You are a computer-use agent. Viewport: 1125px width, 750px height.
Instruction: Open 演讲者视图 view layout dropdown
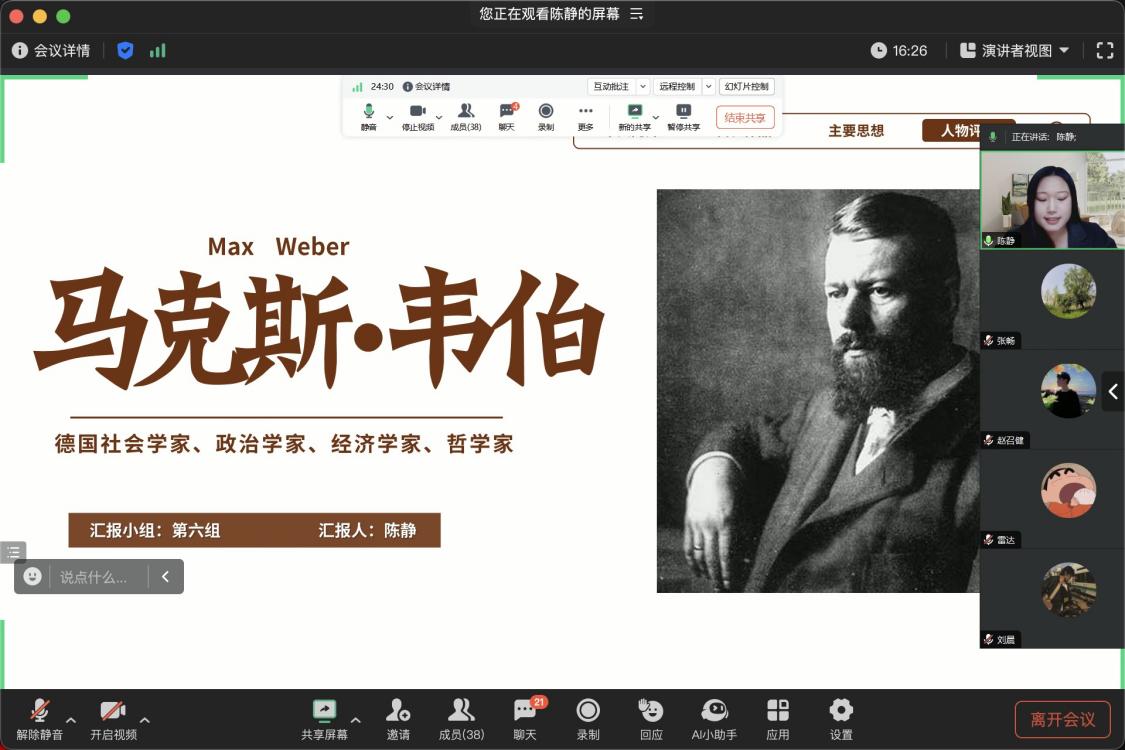point(1014,50)
